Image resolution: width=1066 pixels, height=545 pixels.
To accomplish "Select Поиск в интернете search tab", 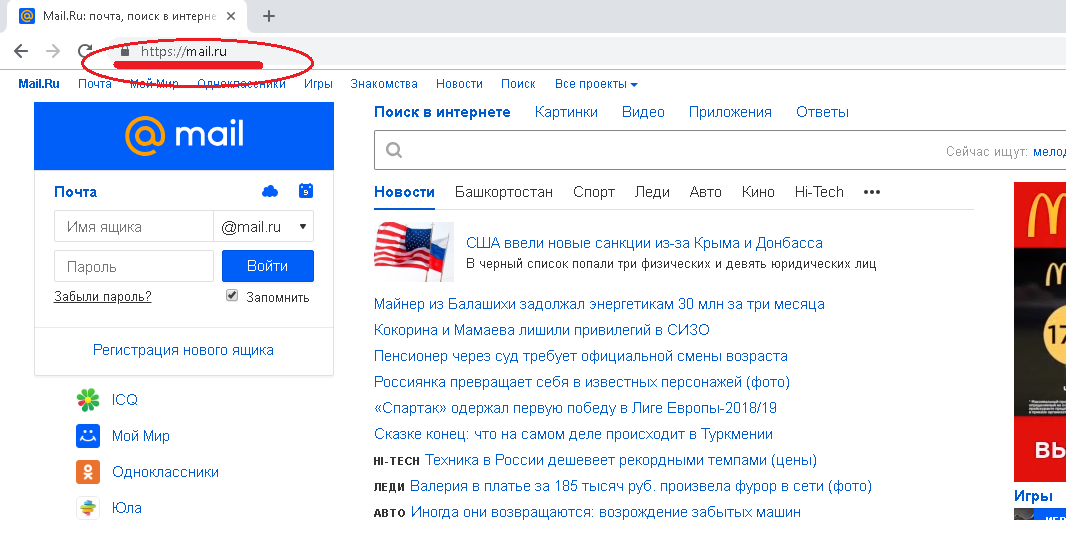I will point(442,112).
